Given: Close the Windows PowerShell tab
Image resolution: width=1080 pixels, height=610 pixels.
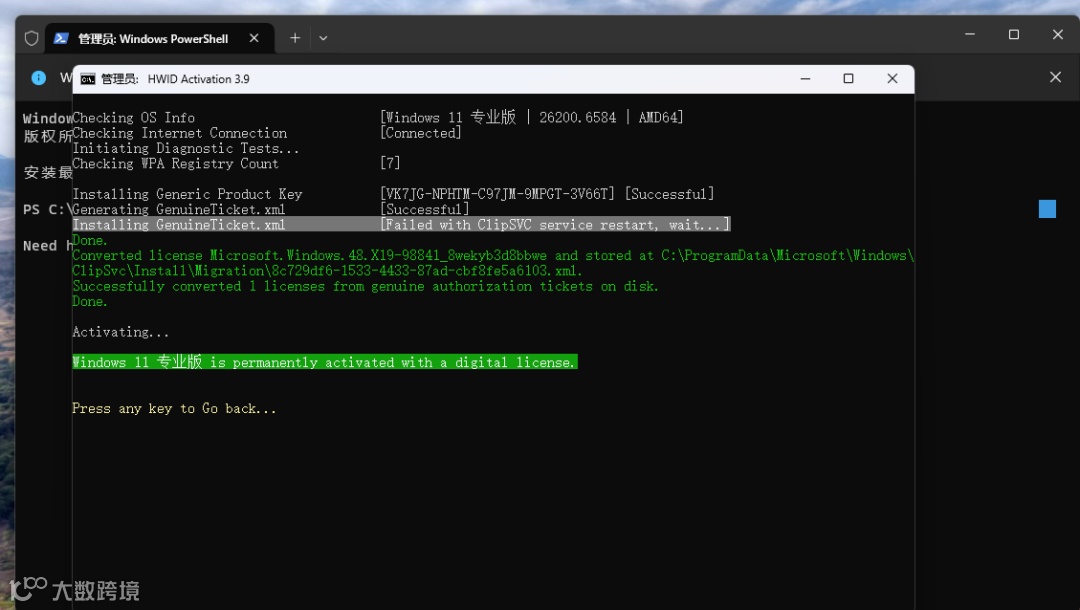Looking at the screenshot, I should click(x=254, y=38).
